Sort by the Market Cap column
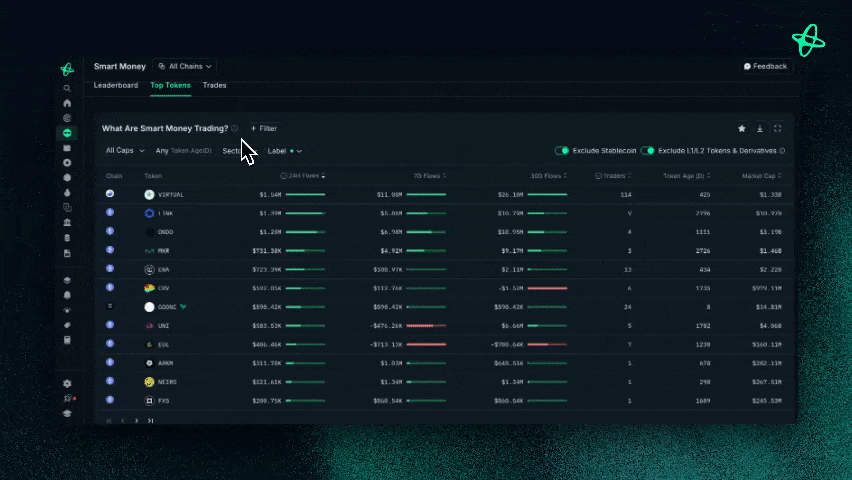 tap(761, 176)
